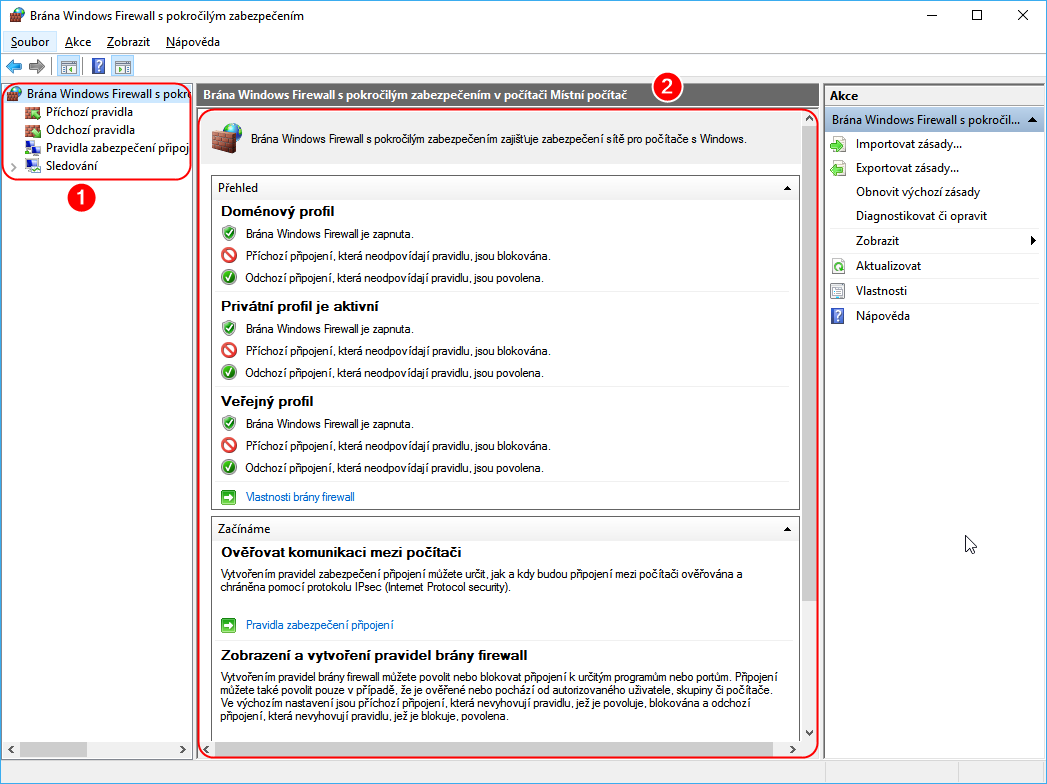Click the firewall icon in the window title bar

click(17, 15)
